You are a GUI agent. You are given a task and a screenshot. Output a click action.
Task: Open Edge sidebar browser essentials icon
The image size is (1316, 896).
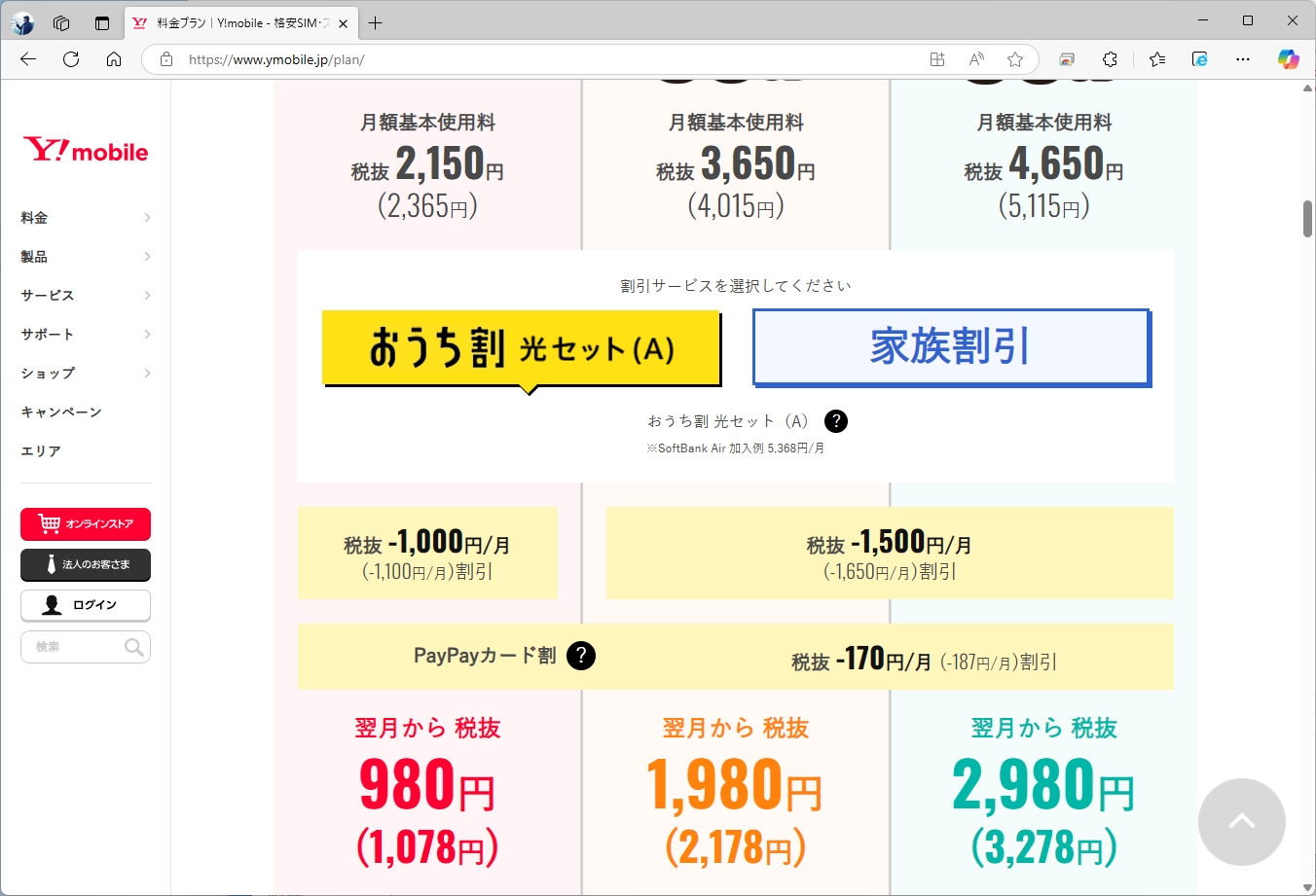[1200, 59]
